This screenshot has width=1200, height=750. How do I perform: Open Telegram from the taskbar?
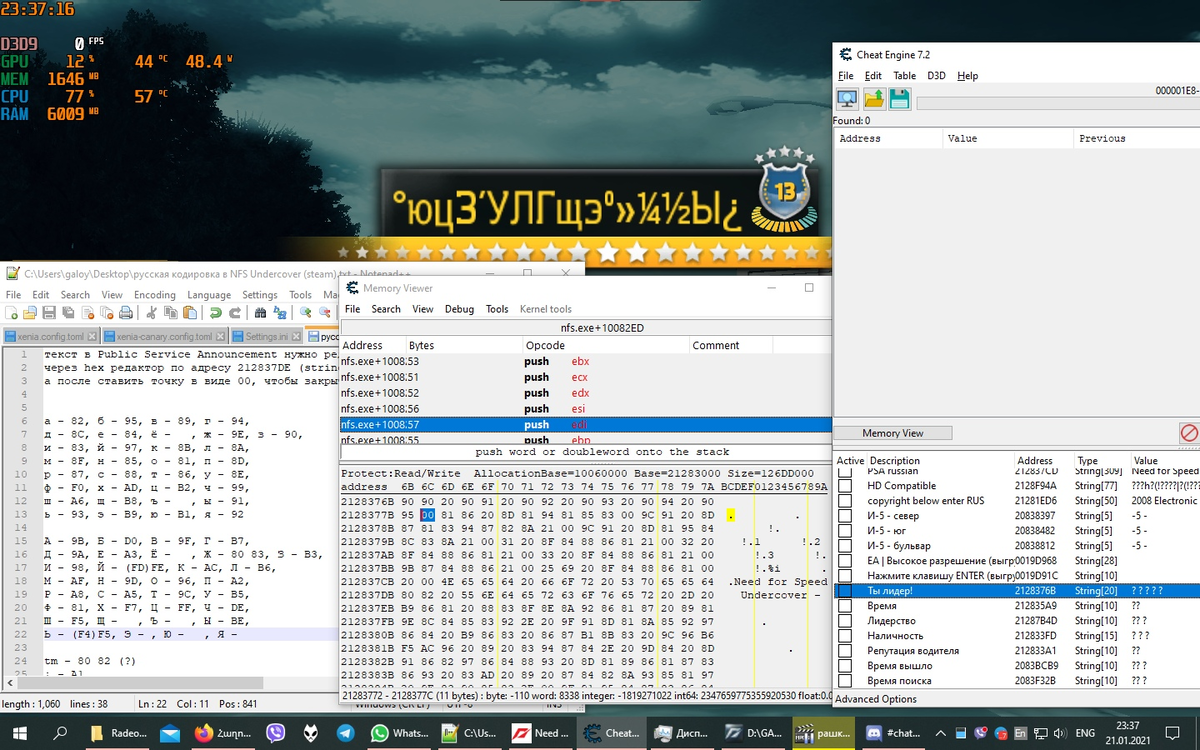(x=345, y=733)
